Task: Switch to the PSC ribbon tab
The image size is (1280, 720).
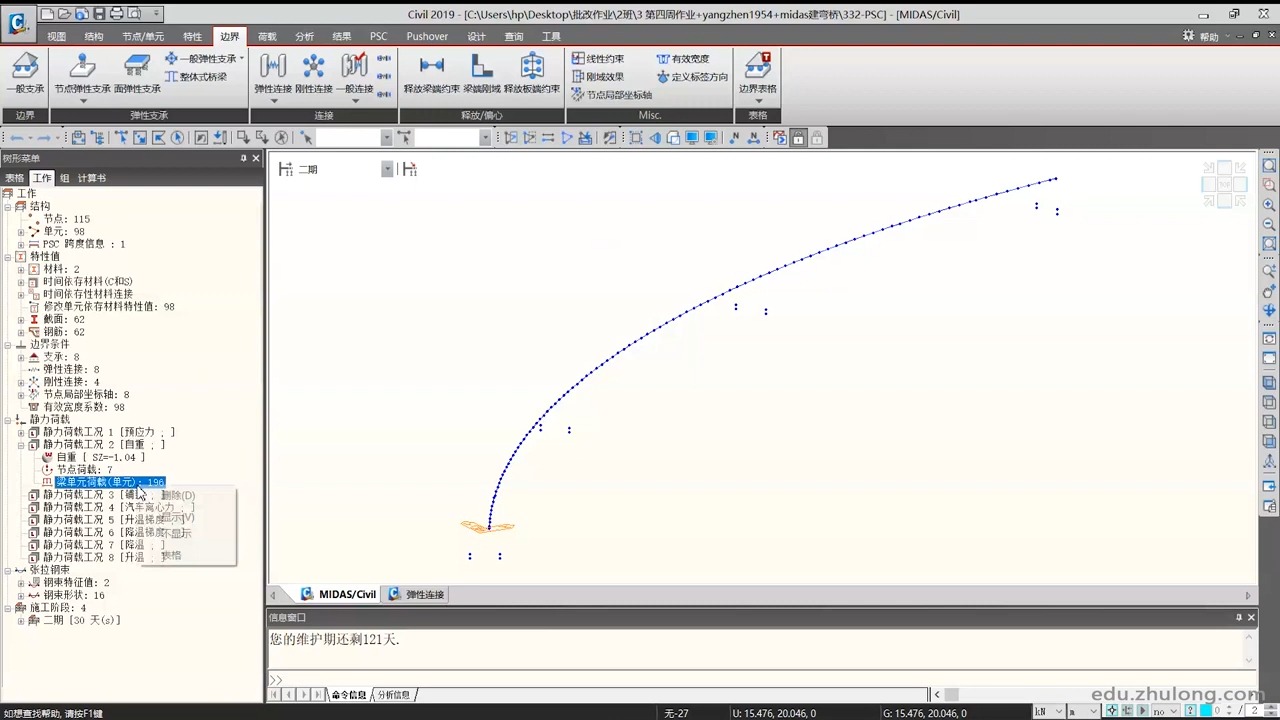Action: coord(379,36)
